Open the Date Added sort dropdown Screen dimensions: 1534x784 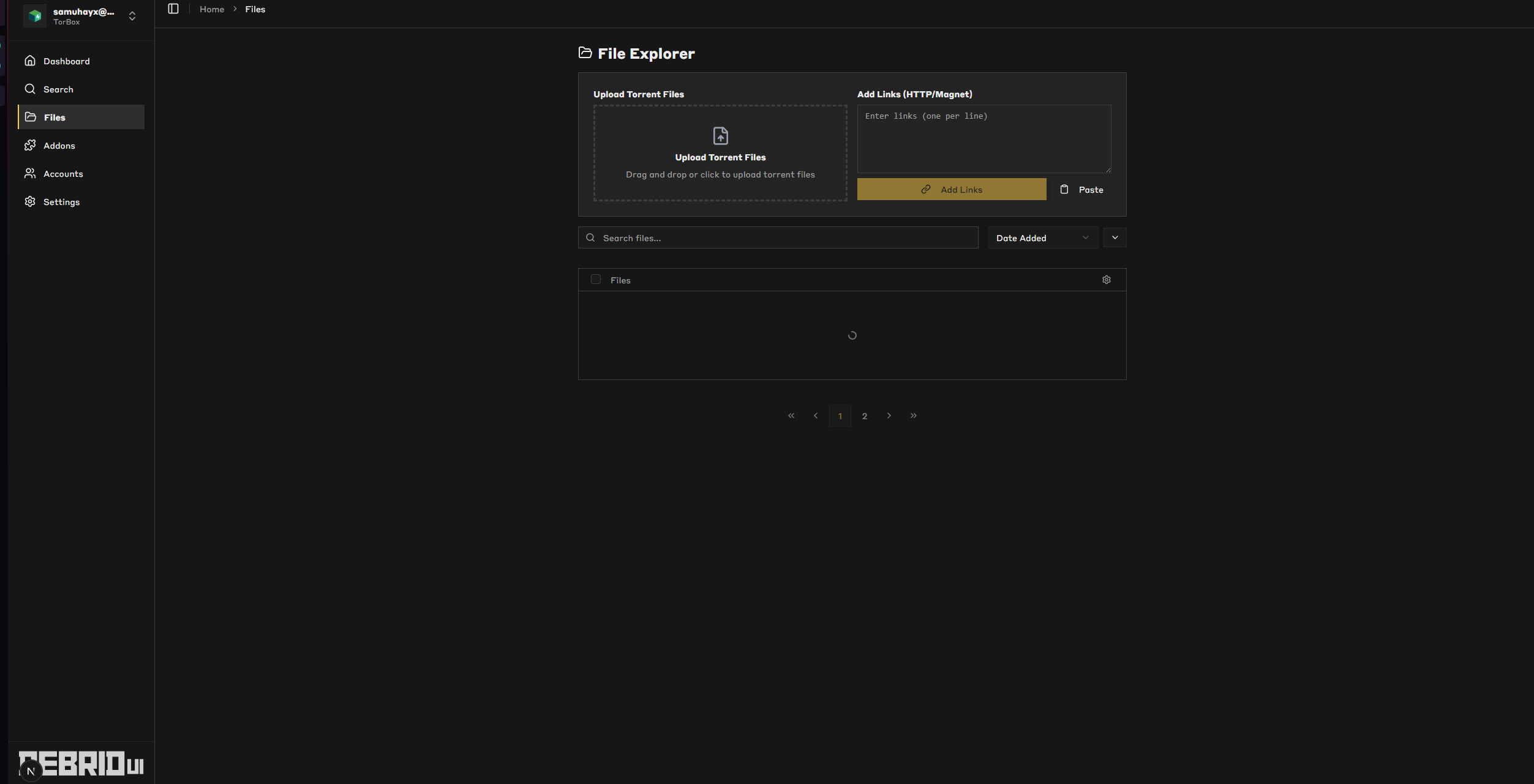pyautogui.click(x=1042, y=238)
